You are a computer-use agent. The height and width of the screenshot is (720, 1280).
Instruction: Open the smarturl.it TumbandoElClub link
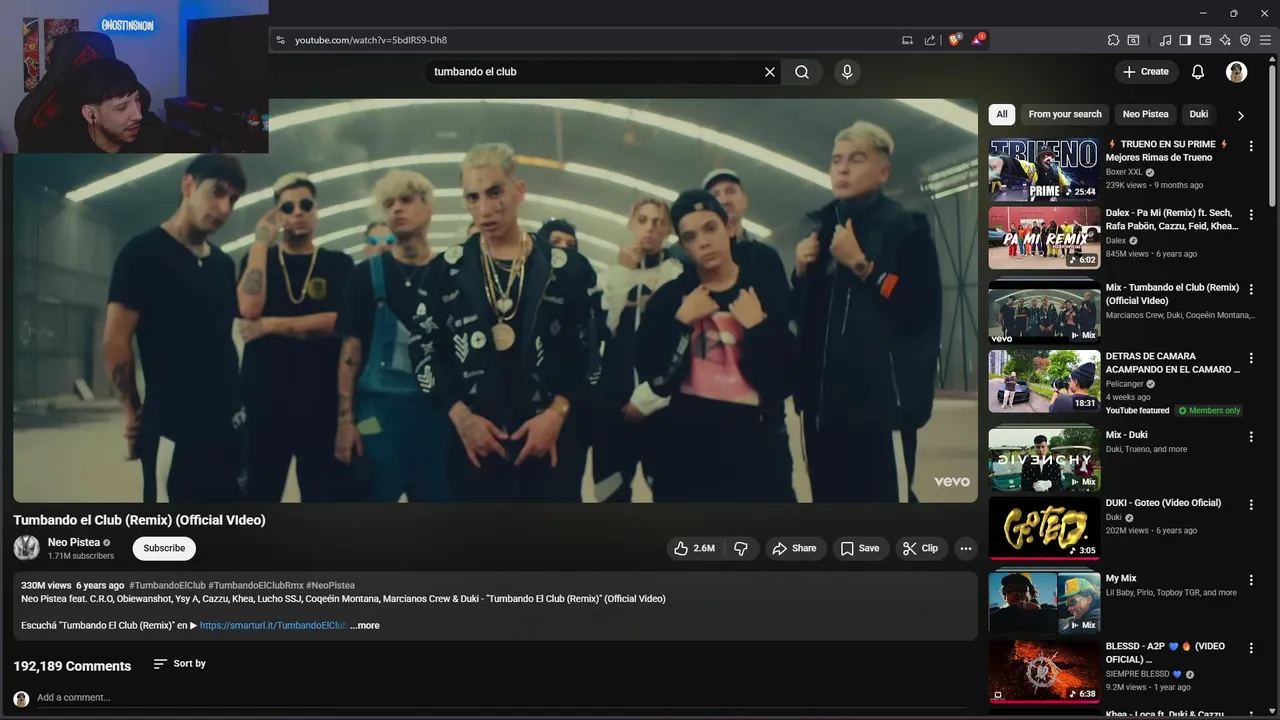pyautogui.click(x=273, y=626)
